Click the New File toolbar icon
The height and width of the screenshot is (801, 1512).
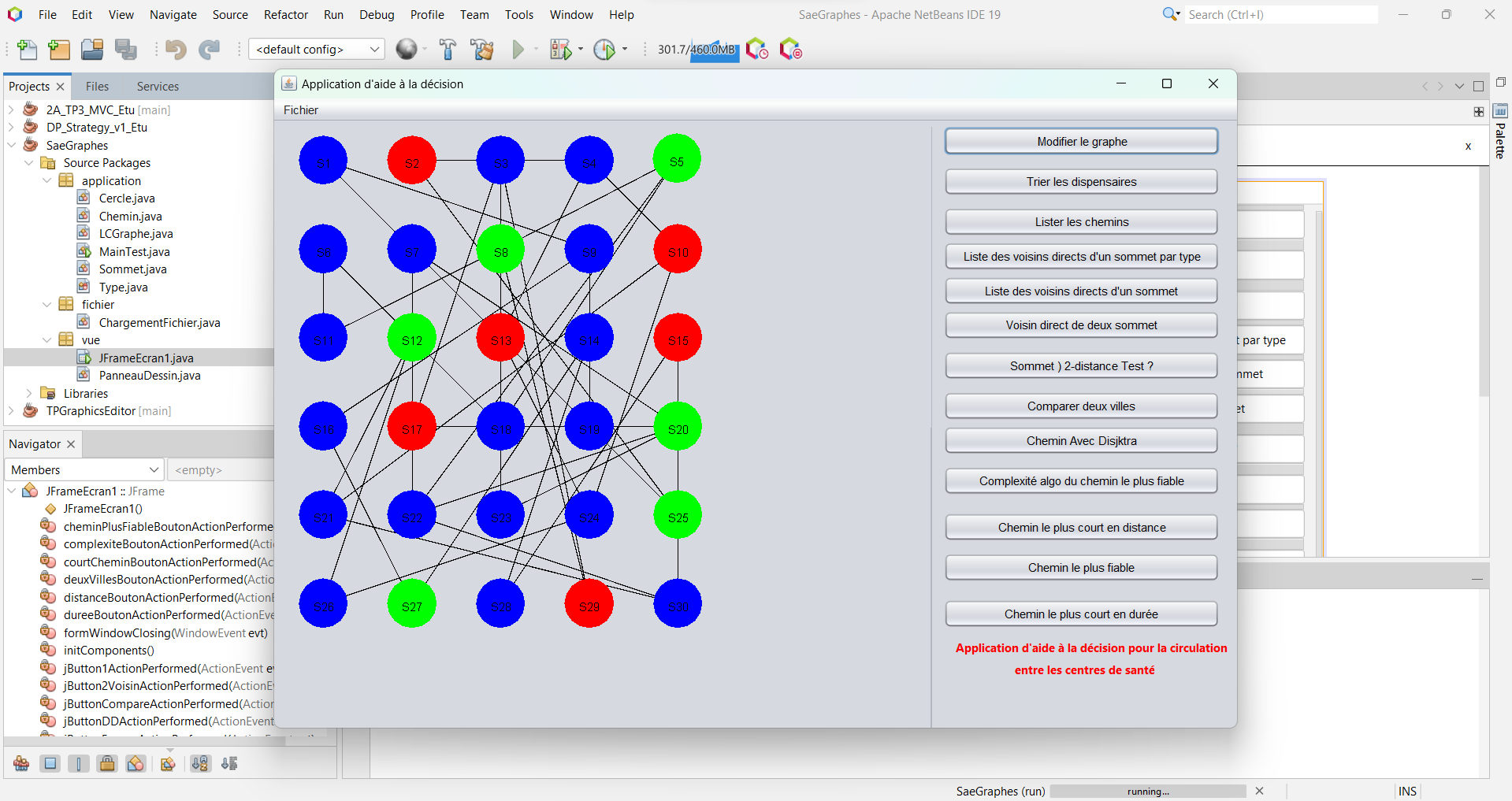click(27, 50)
